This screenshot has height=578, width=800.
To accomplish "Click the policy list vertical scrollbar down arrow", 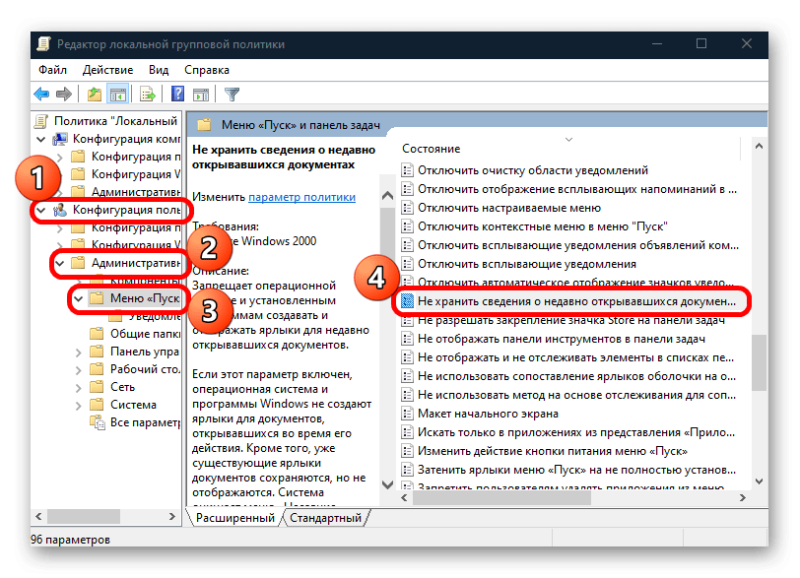I will pos(759,481).
